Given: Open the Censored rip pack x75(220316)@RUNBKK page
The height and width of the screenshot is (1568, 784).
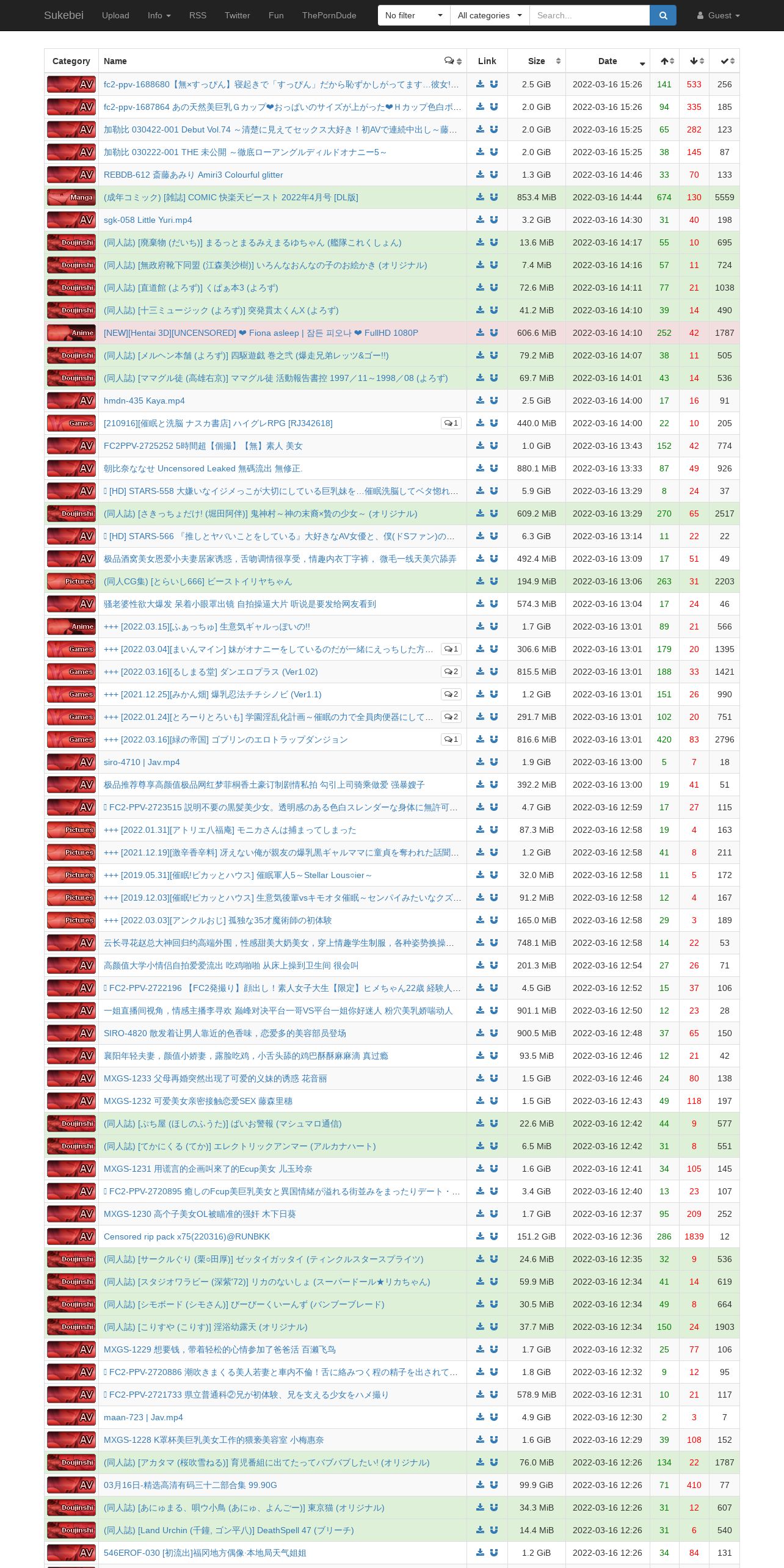Looking at the screenshot, I should click(x=187, y=1236).
